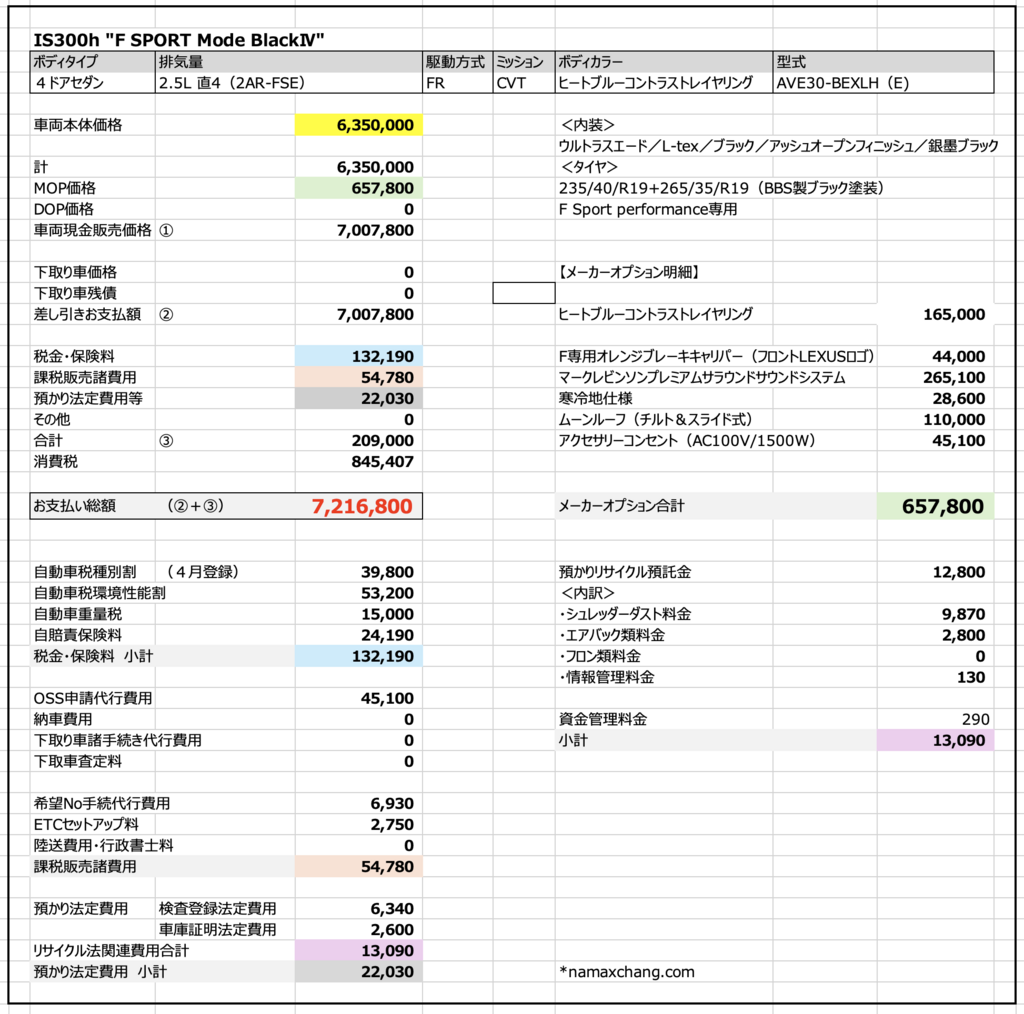Screen dimensions: 1024x1014
Task: Click the "駆動方式" header cell
Action: 457,62
